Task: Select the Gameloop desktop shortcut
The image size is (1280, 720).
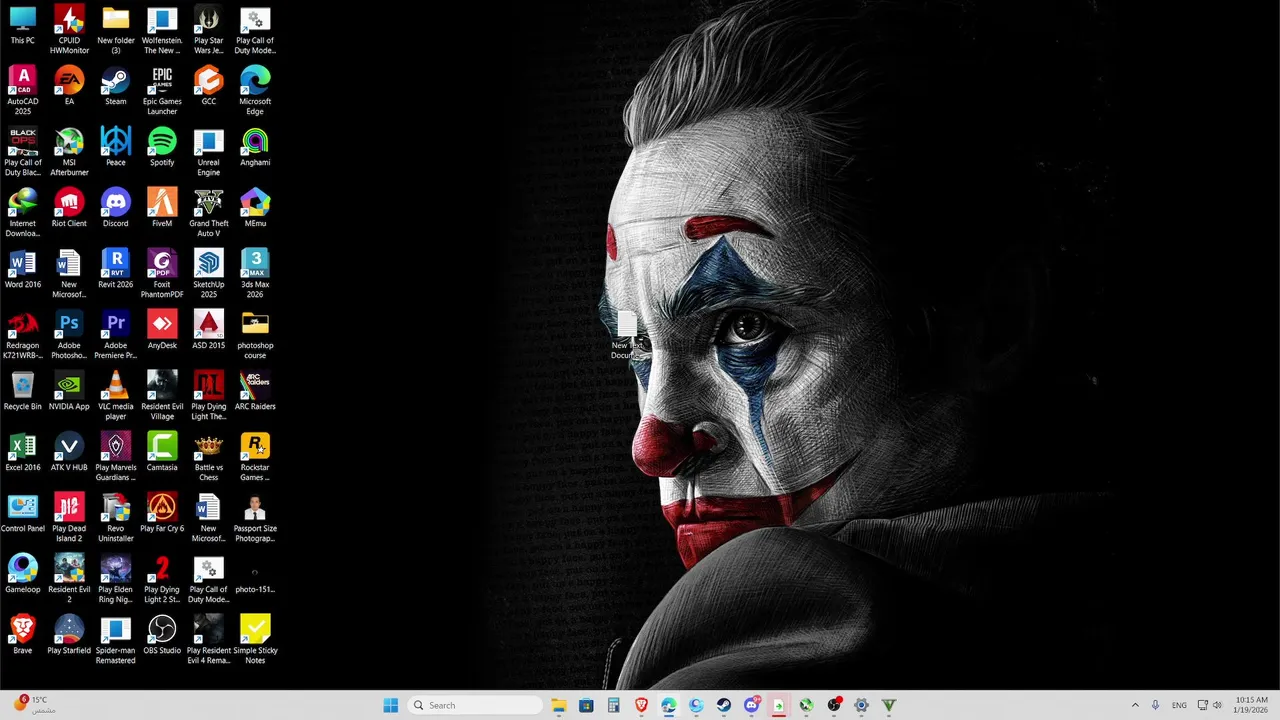Action: coord(22,574)
